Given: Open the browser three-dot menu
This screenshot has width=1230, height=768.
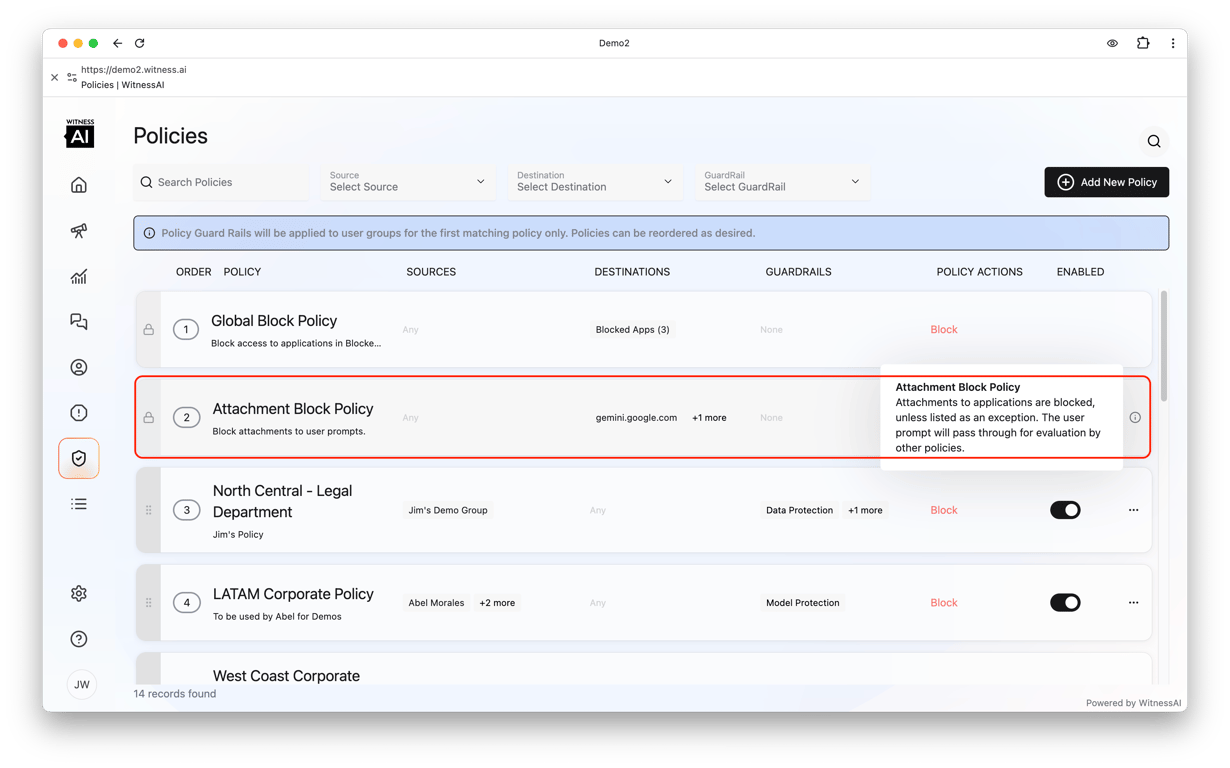Looking at the screenshot, I should tap(1173, 43).
